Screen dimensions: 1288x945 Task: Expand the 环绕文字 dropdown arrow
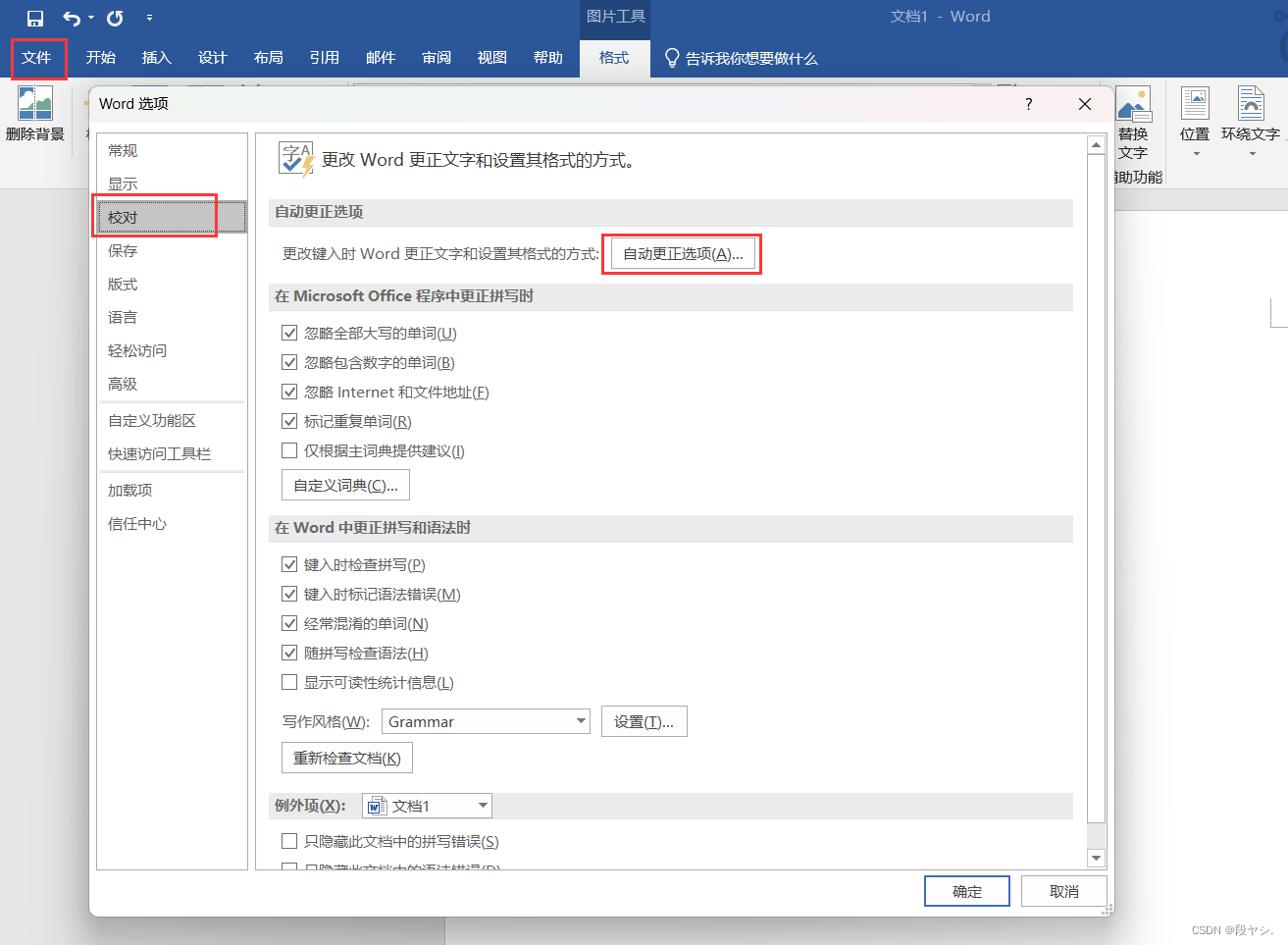click(1252, 154)
